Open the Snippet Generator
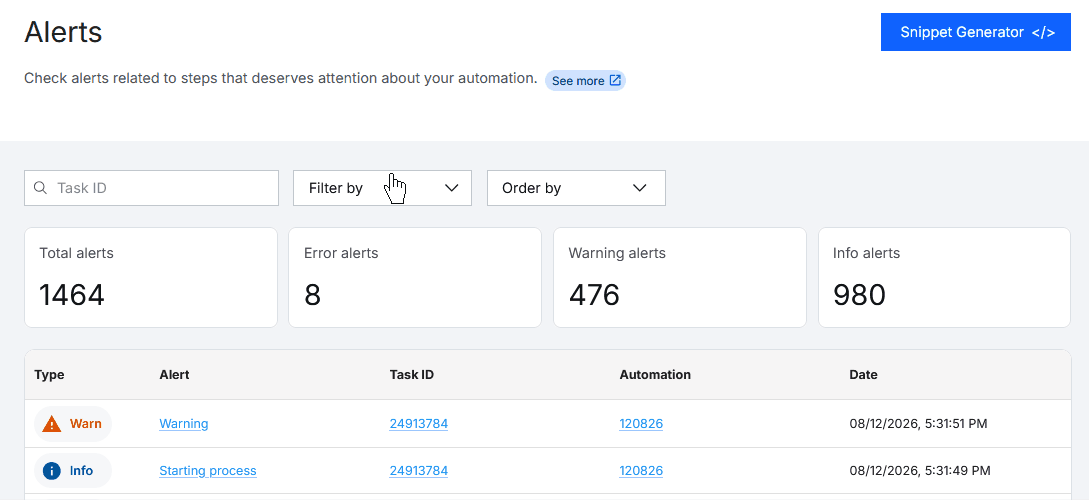 (975, 32)
